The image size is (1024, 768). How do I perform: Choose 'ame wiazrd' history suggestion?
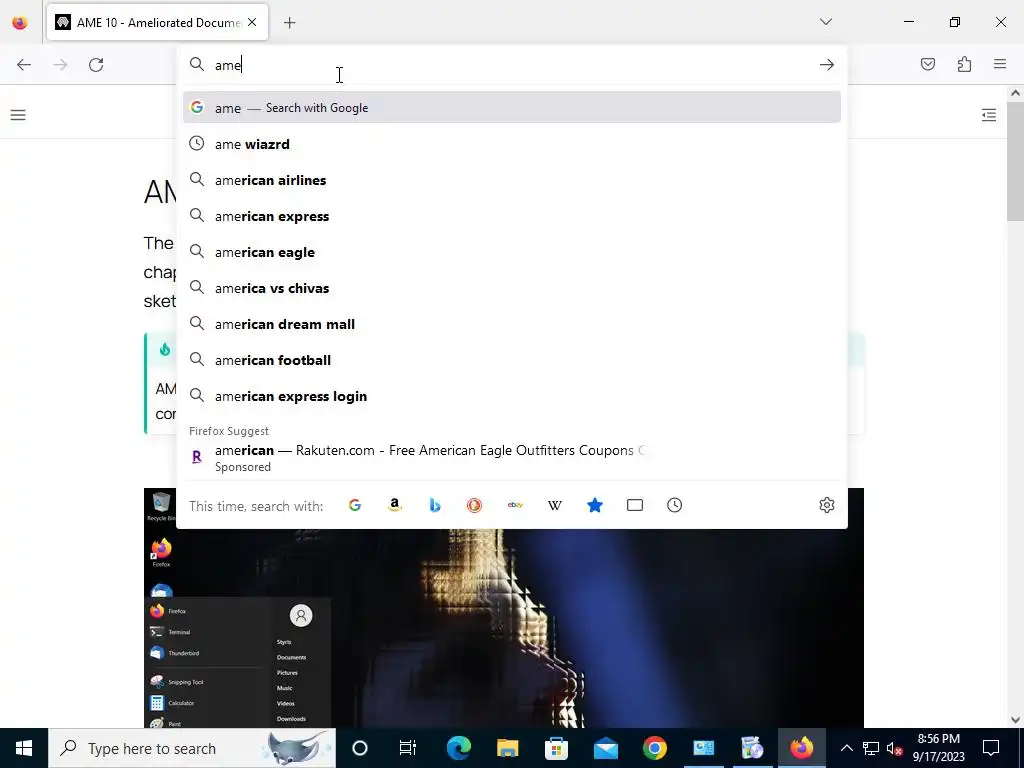click(512, 144)
